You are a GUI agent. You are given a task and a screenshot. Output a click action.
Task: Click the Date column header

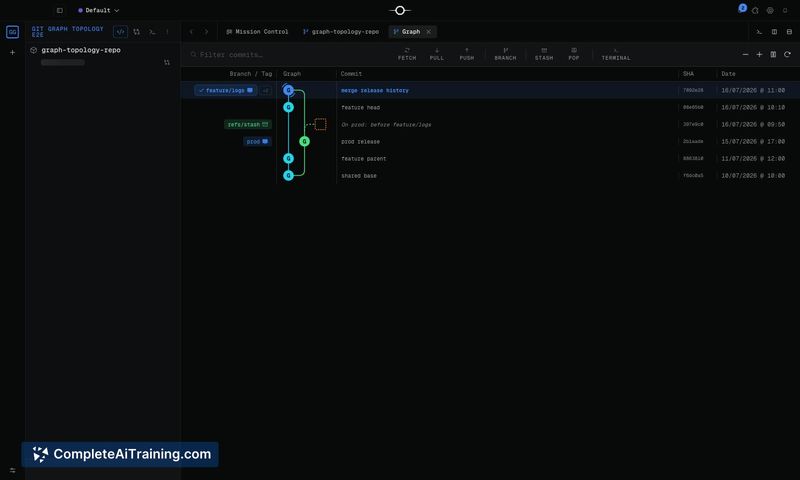click(x=728, y=74)
